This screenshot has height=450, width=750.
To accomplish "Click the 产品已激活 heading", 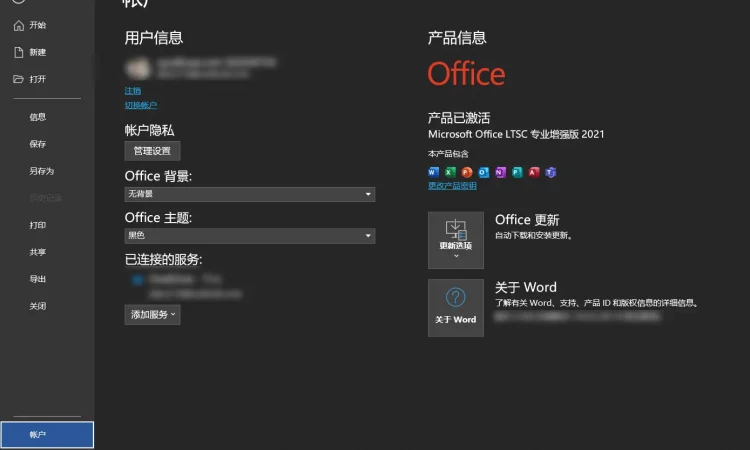I will [459, 118].
